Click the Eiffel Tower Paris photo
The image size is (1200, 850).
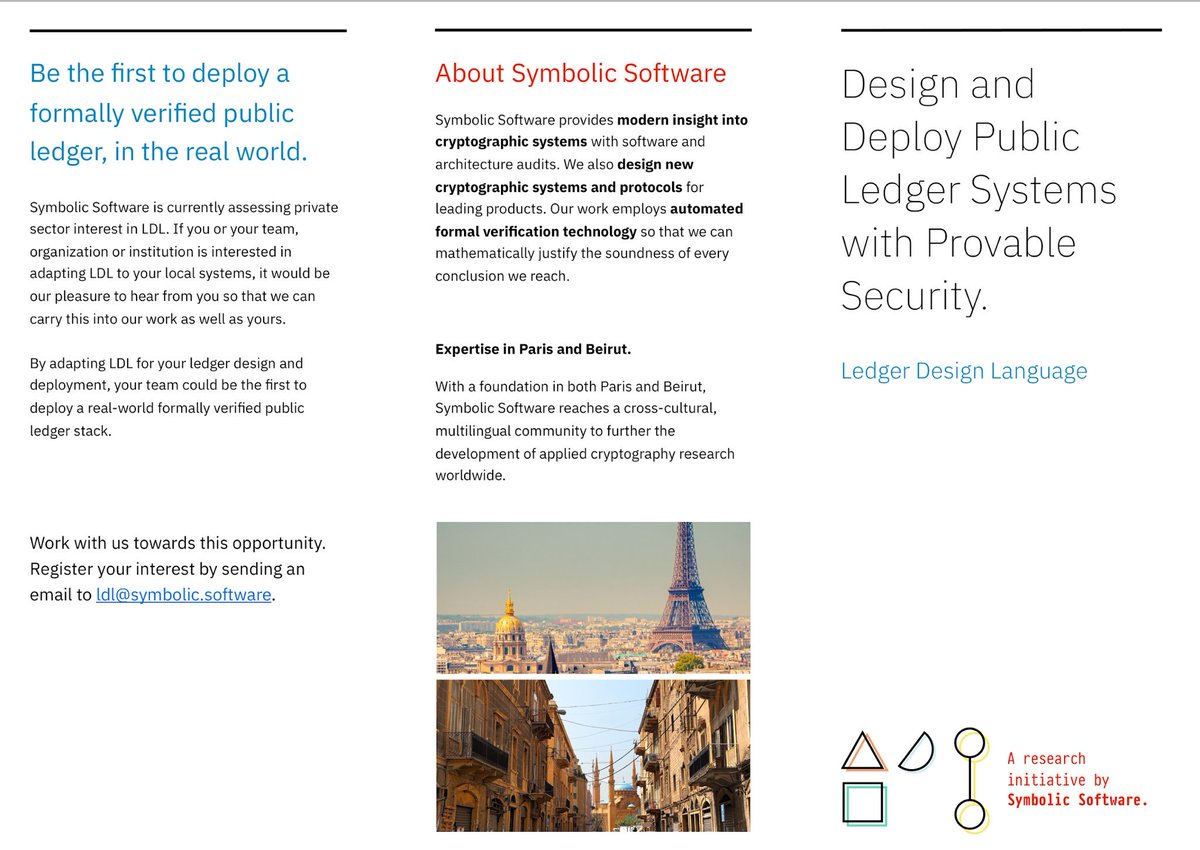click(x=593, y=597)
